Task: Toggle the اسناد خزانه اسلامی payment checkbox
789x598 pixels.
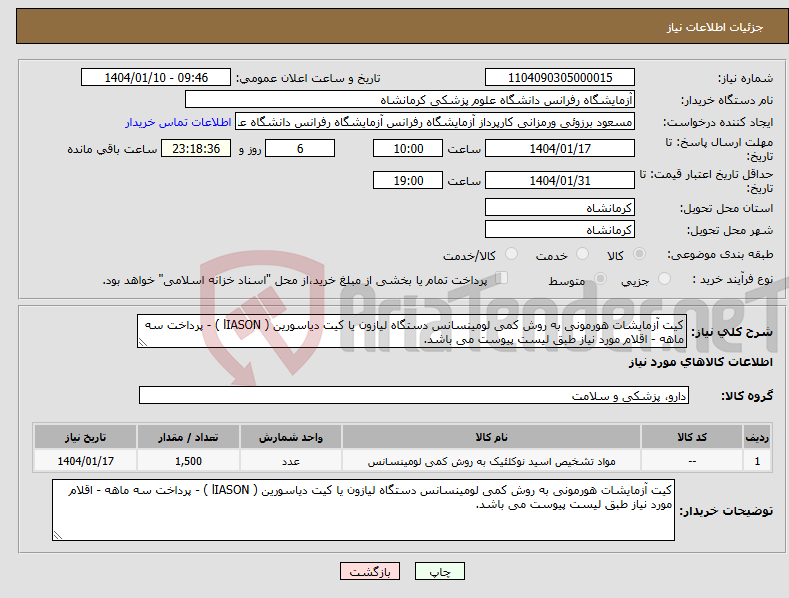Action: [x=502, y=278]
